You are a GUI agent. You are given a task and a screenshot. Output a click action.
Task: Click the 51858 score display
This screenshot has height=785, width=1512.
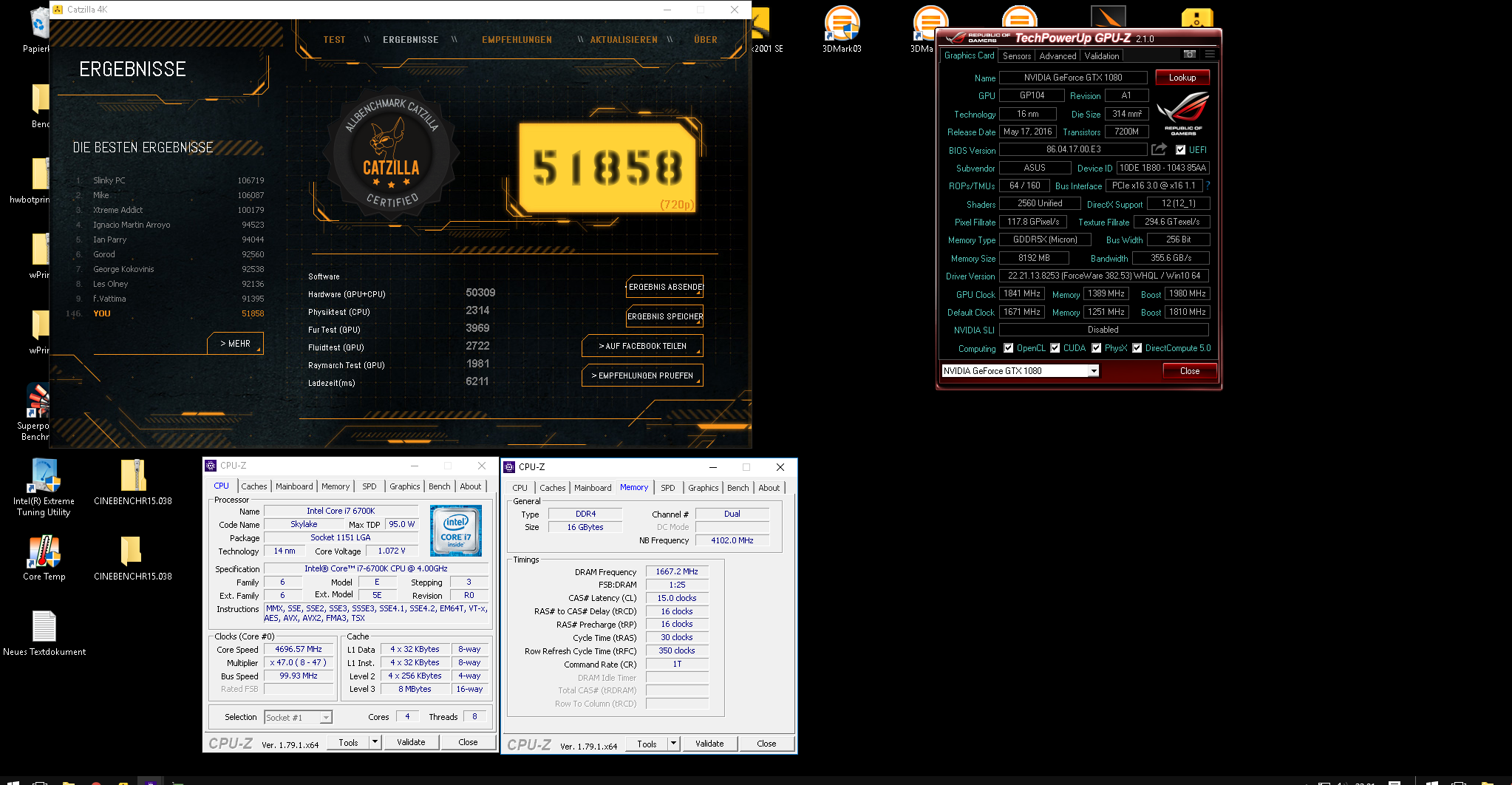[607, 168]
